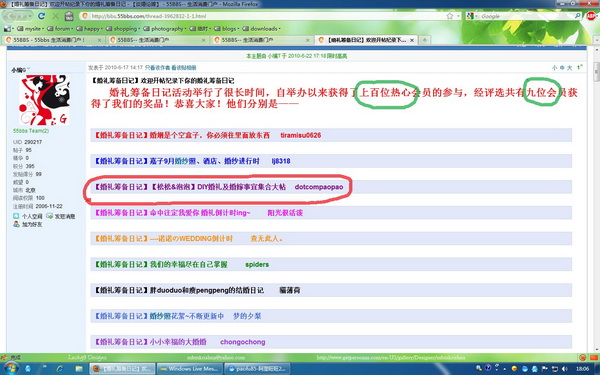Open the photography bookmarks folder

(x=165, y=29)
